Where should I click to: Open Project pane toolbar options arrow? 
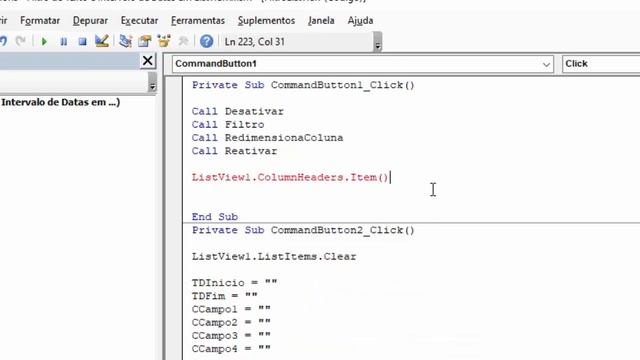152,82
